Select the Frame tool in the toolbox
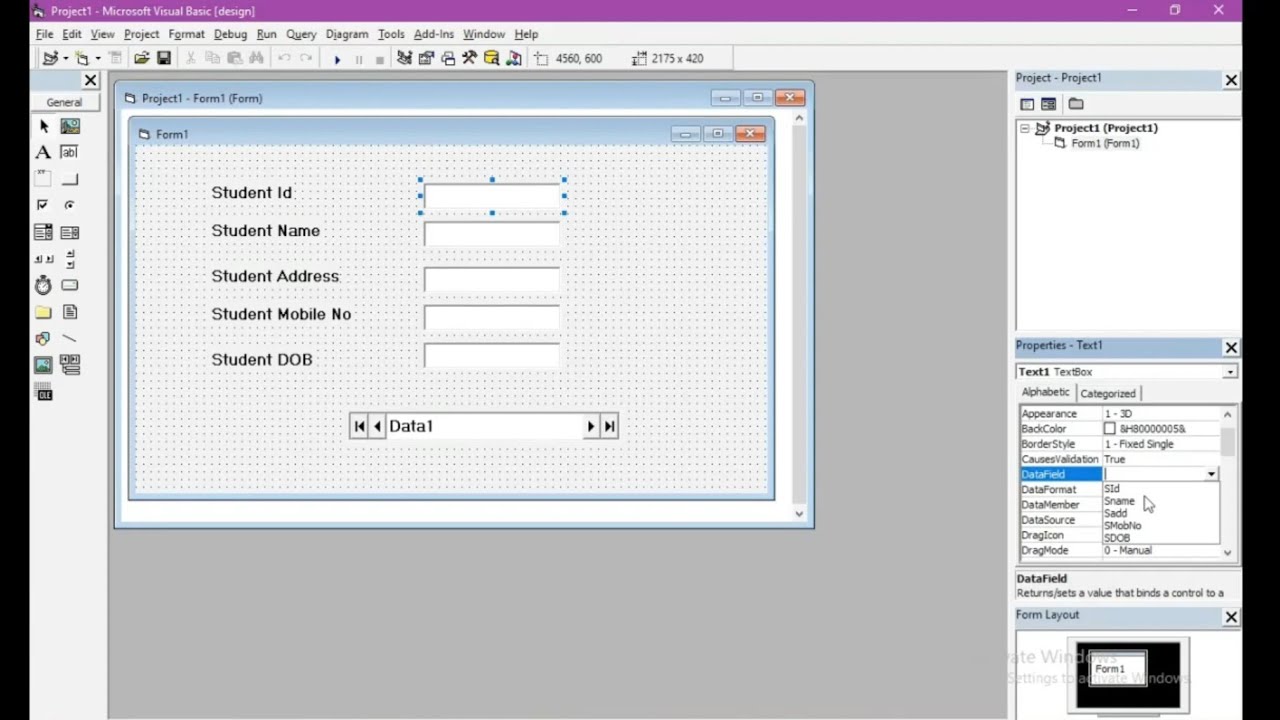Image resolution: width=1280 pixels, height=720 pixels. 43,179
